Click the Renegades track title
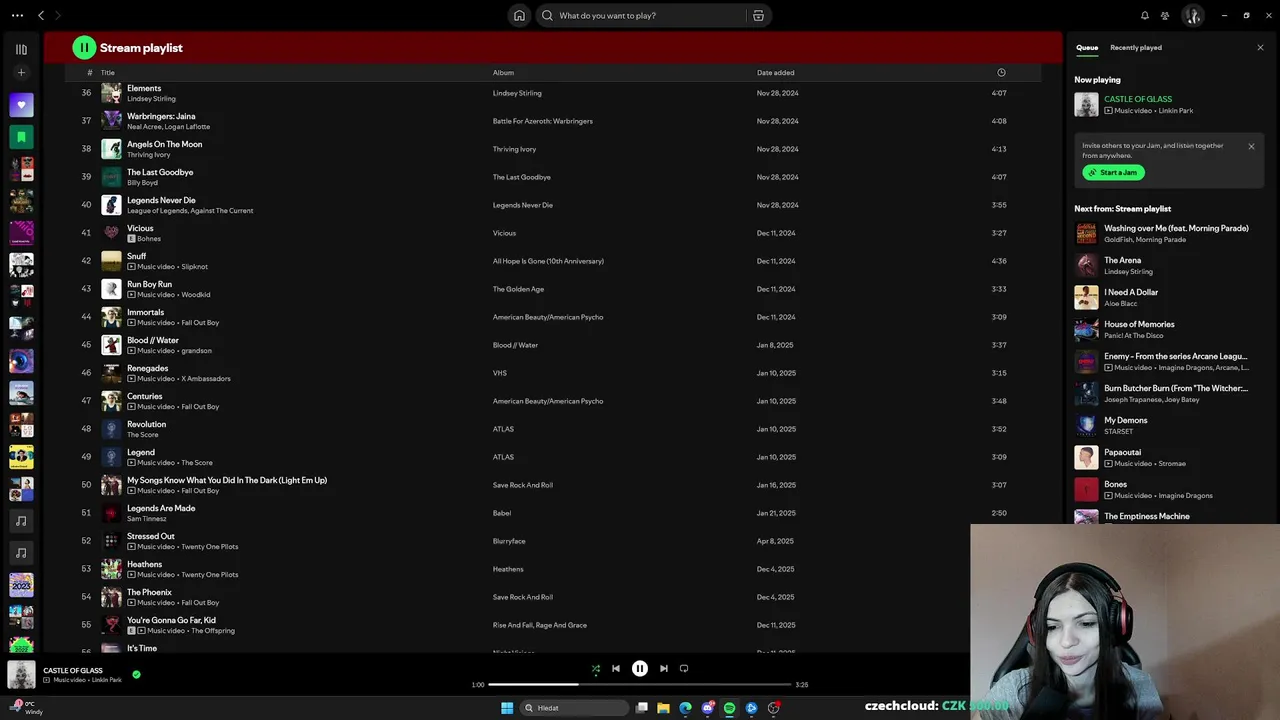Viewport: 1280px width, 720px height. 148,368
